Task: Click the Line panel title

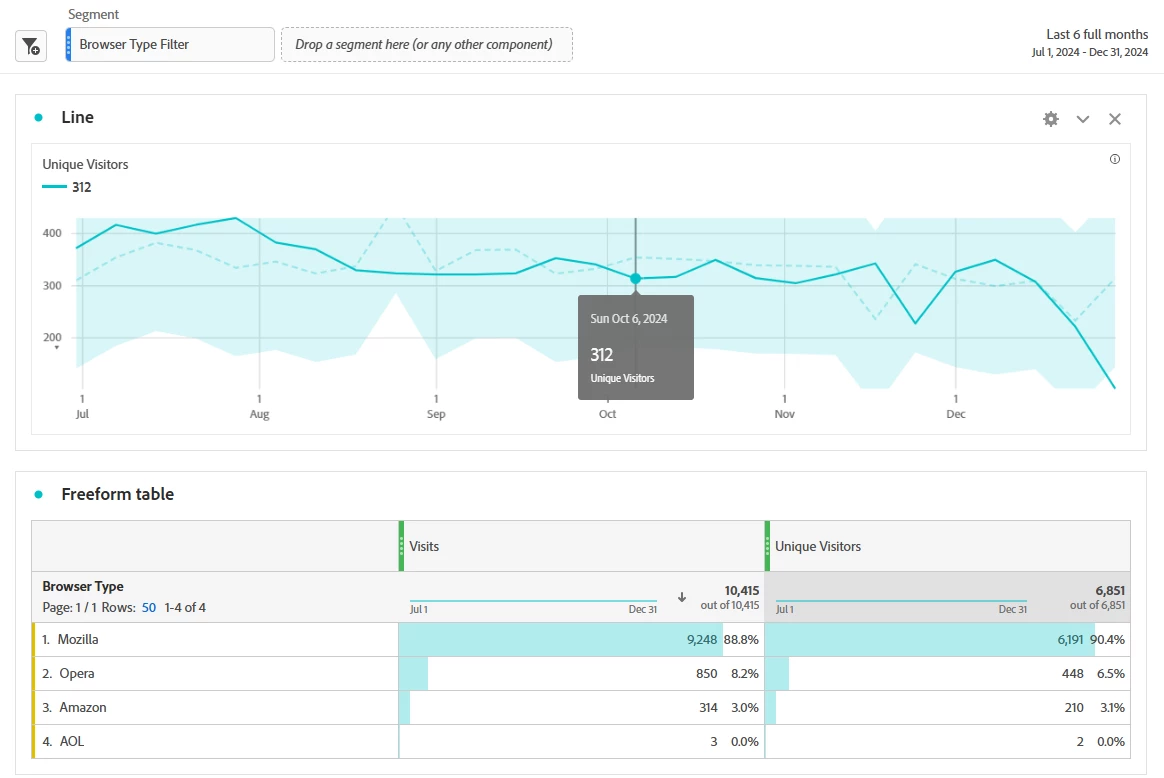Action: tap(77, 117)
